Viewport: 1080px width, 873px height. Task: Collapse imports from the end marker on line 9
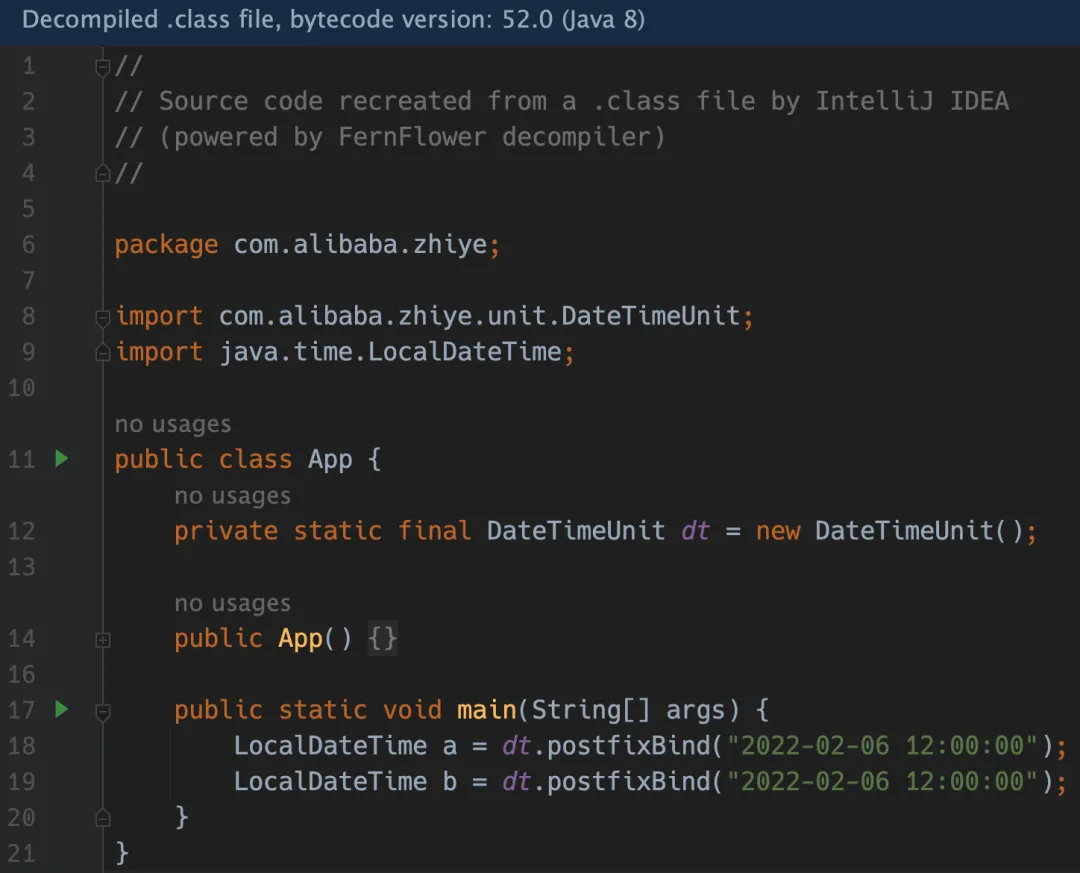pyautogui.click(x=103, y=353)
